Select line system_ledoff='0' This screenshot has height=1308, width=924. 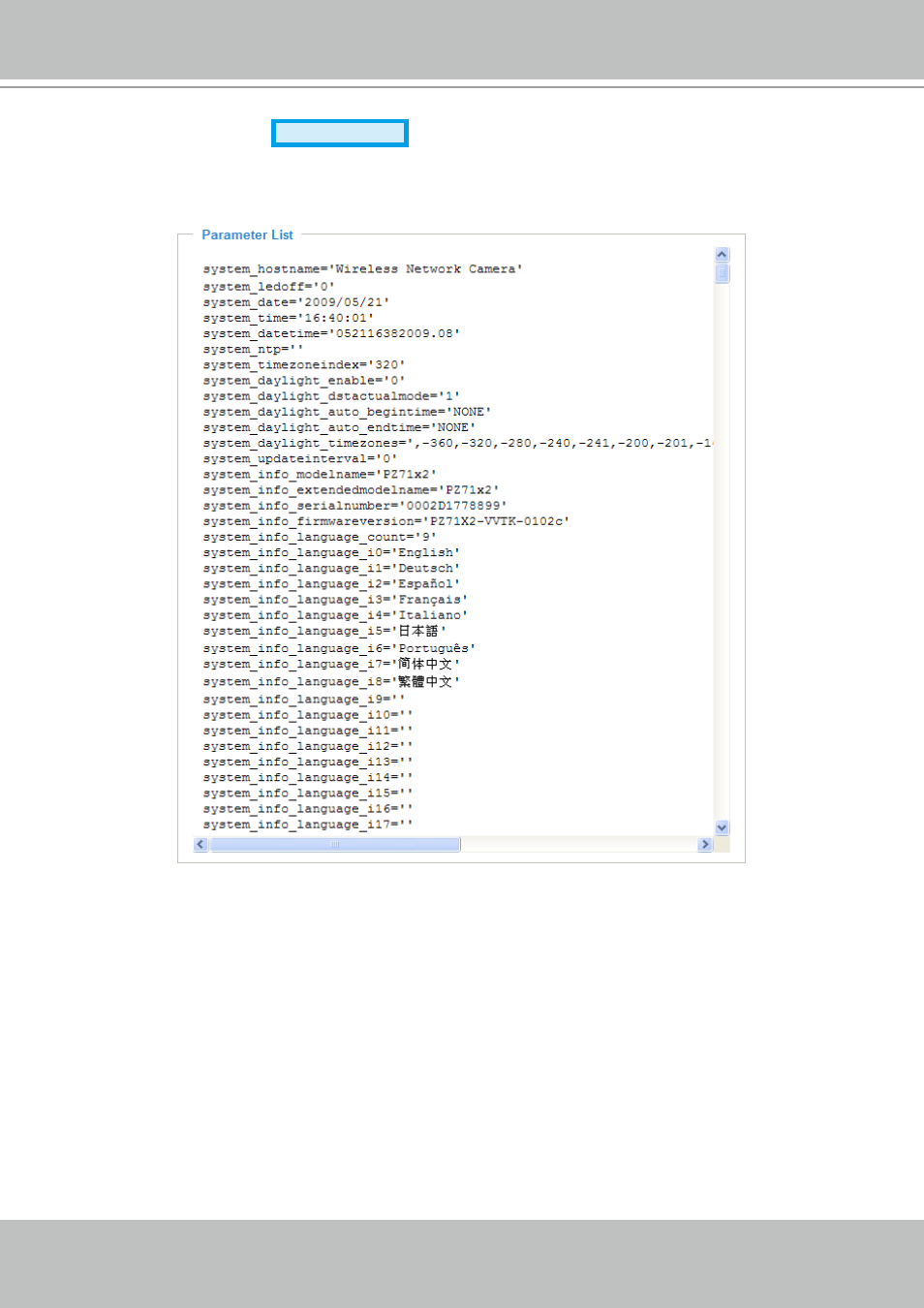pos(268,287)
